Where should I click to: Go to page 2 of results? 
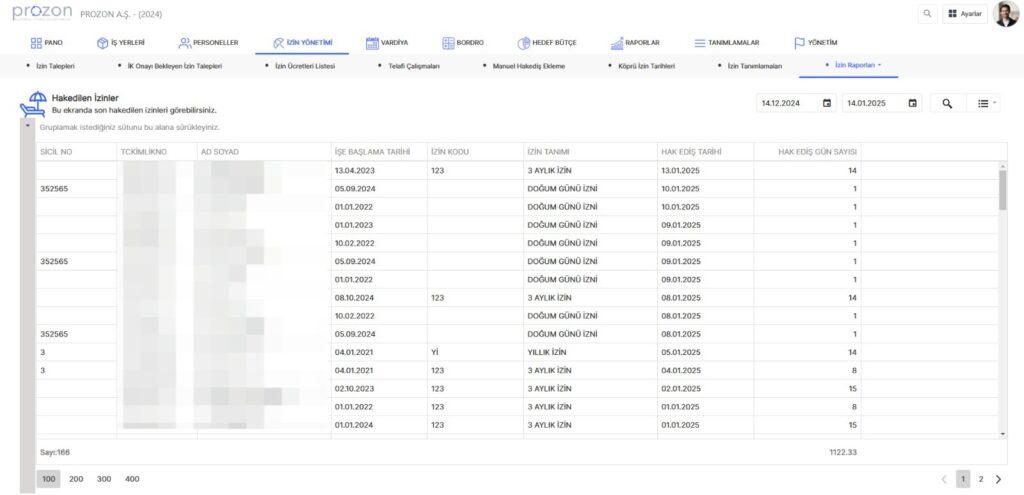(x=980, y=479)
